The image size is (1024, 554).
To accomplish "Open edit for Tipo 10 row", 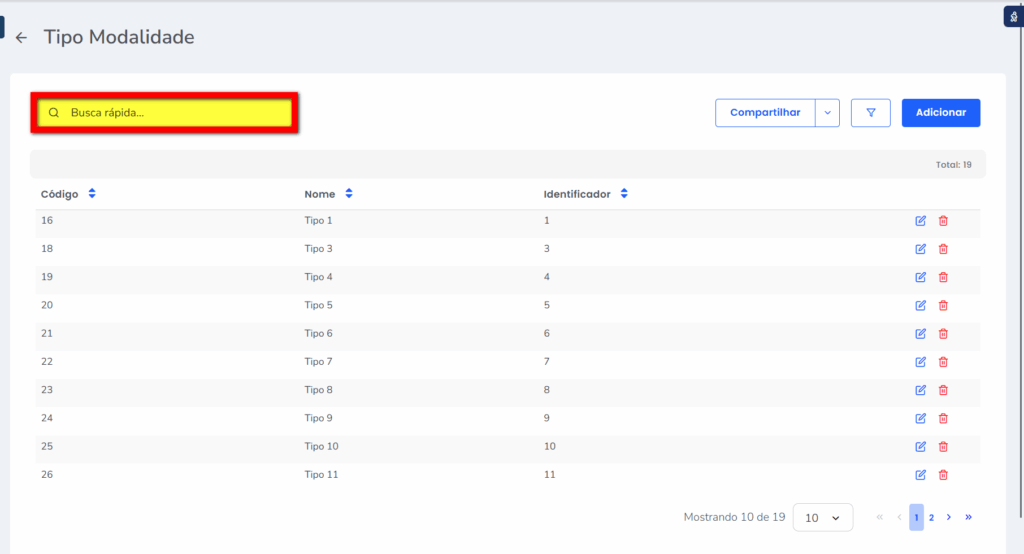I will click(920, 446).
